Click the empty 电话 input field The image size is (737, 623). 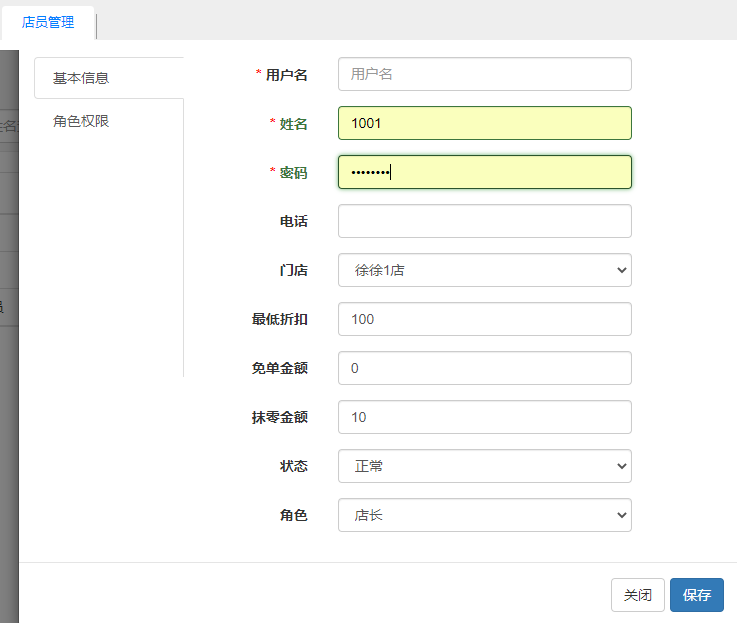(x=485, y=221)
